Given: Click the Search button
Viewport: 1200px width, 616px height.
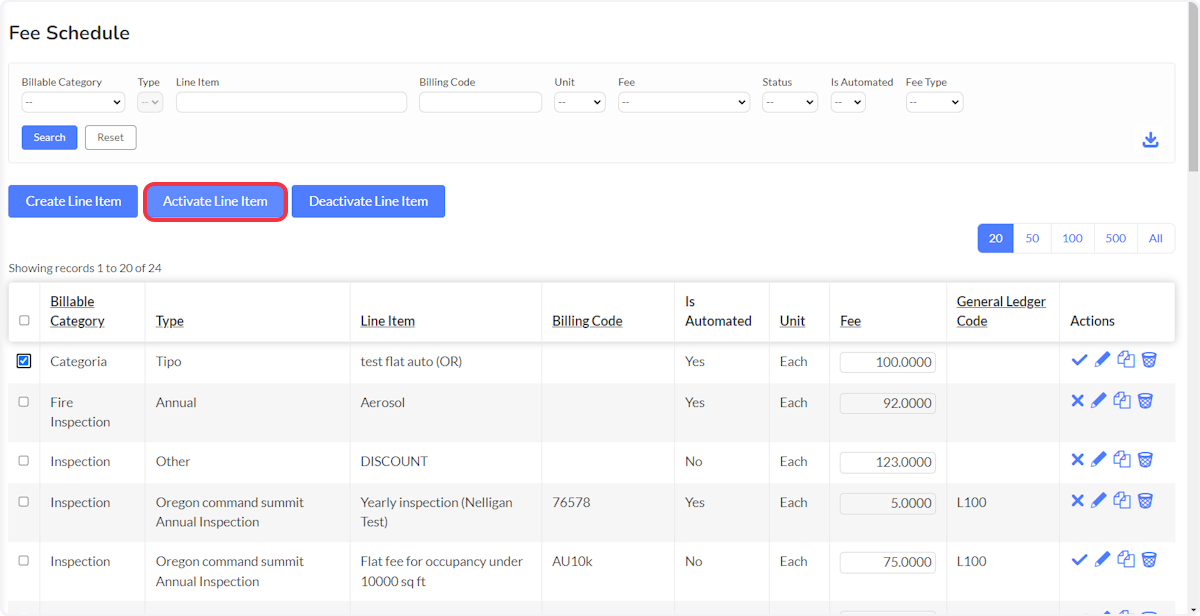Looking at the screenshot, I should click(x=49, y=137).
